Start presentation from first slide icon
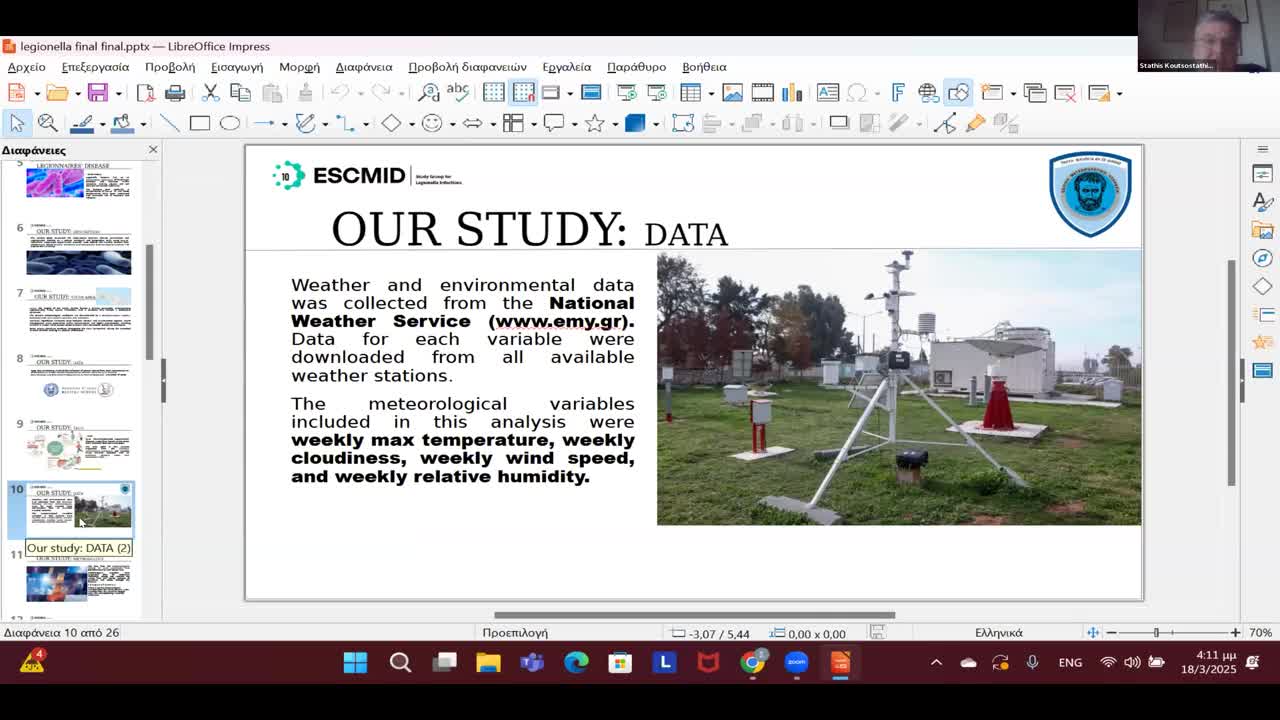Image resolution: width=1280 pixels, height=720 pixels. pyautogui.click(x=627, y=93)
